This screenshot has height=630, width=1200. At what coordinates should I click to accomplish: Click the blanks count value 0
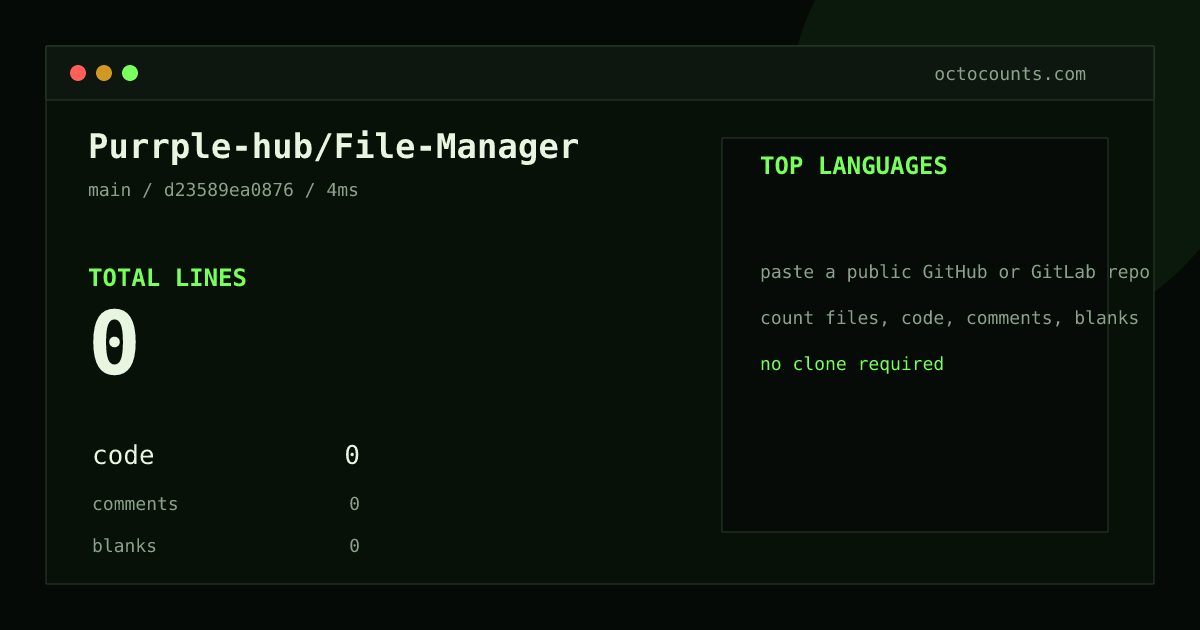click(354, 546)
